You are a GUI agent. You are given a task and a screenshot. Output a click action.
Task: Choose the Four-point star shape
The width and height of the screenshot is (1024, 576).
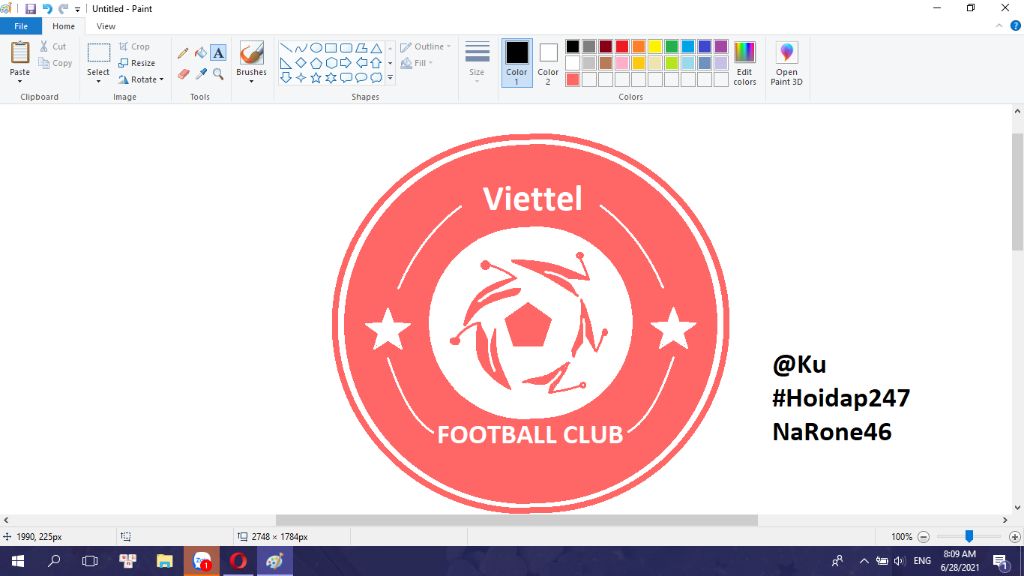(300, 78)
